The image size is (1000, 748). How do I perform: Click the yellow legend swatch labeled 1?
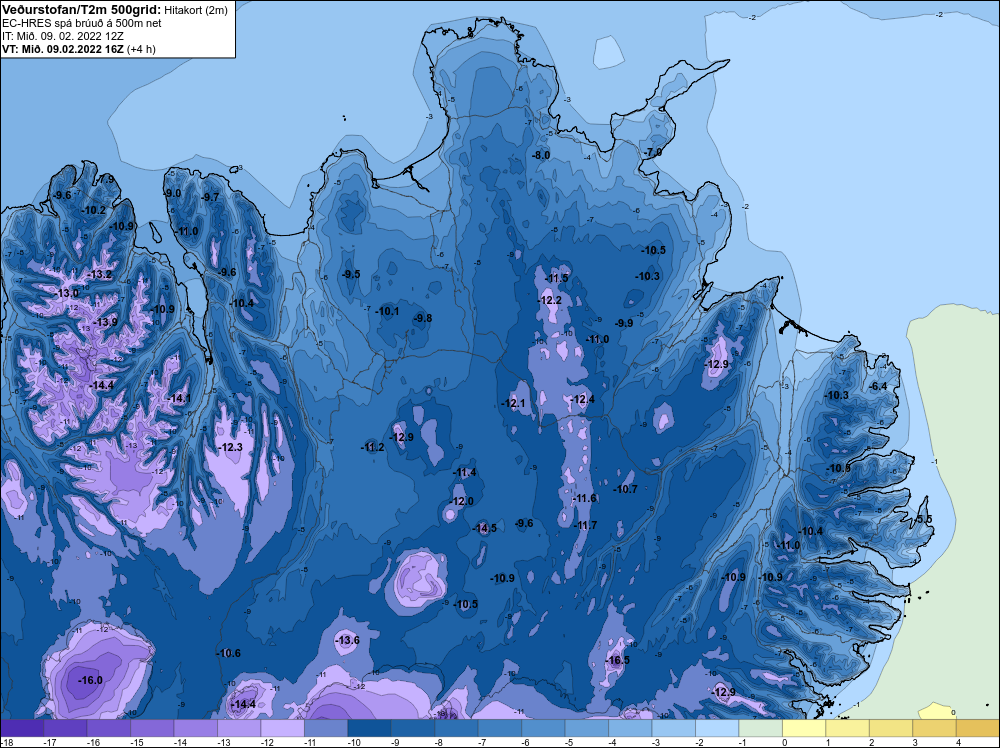tap(846, 728)
